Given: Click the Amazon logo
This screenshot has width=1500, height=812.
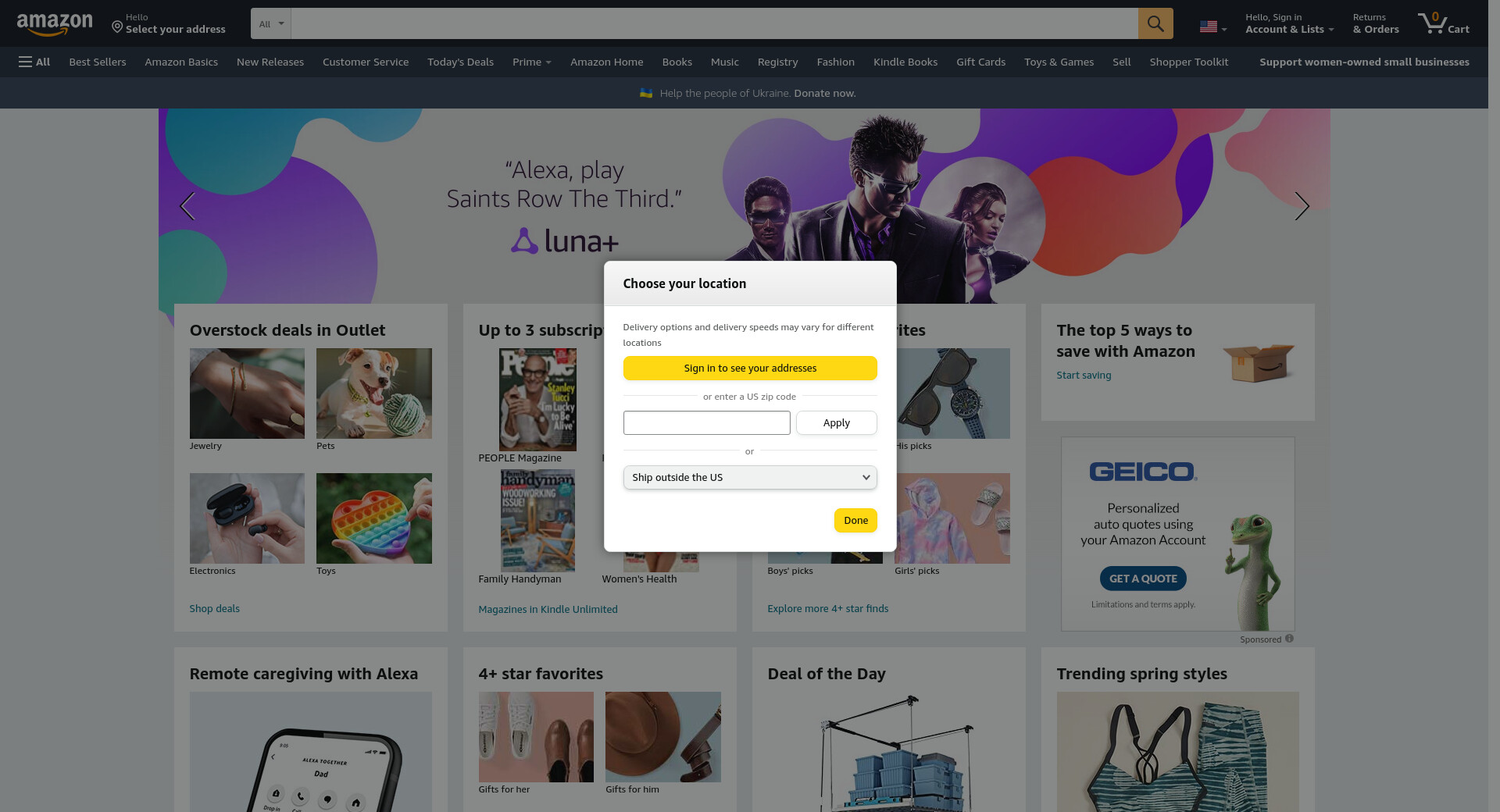Looking at the screenshot, I should pos(55,23).
